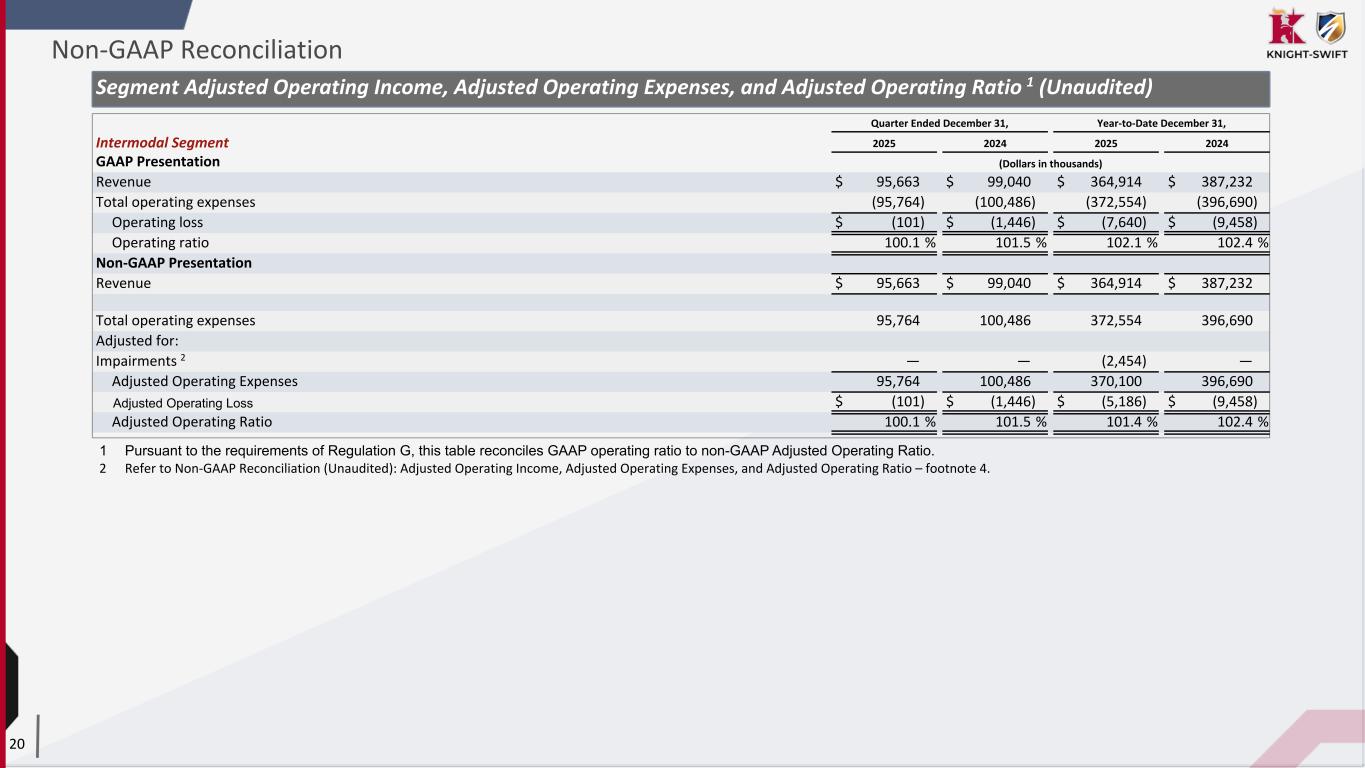Click the GAAP Presentation row label
The width and height of the screenshot is (1365, 768).
pos(157,161)
